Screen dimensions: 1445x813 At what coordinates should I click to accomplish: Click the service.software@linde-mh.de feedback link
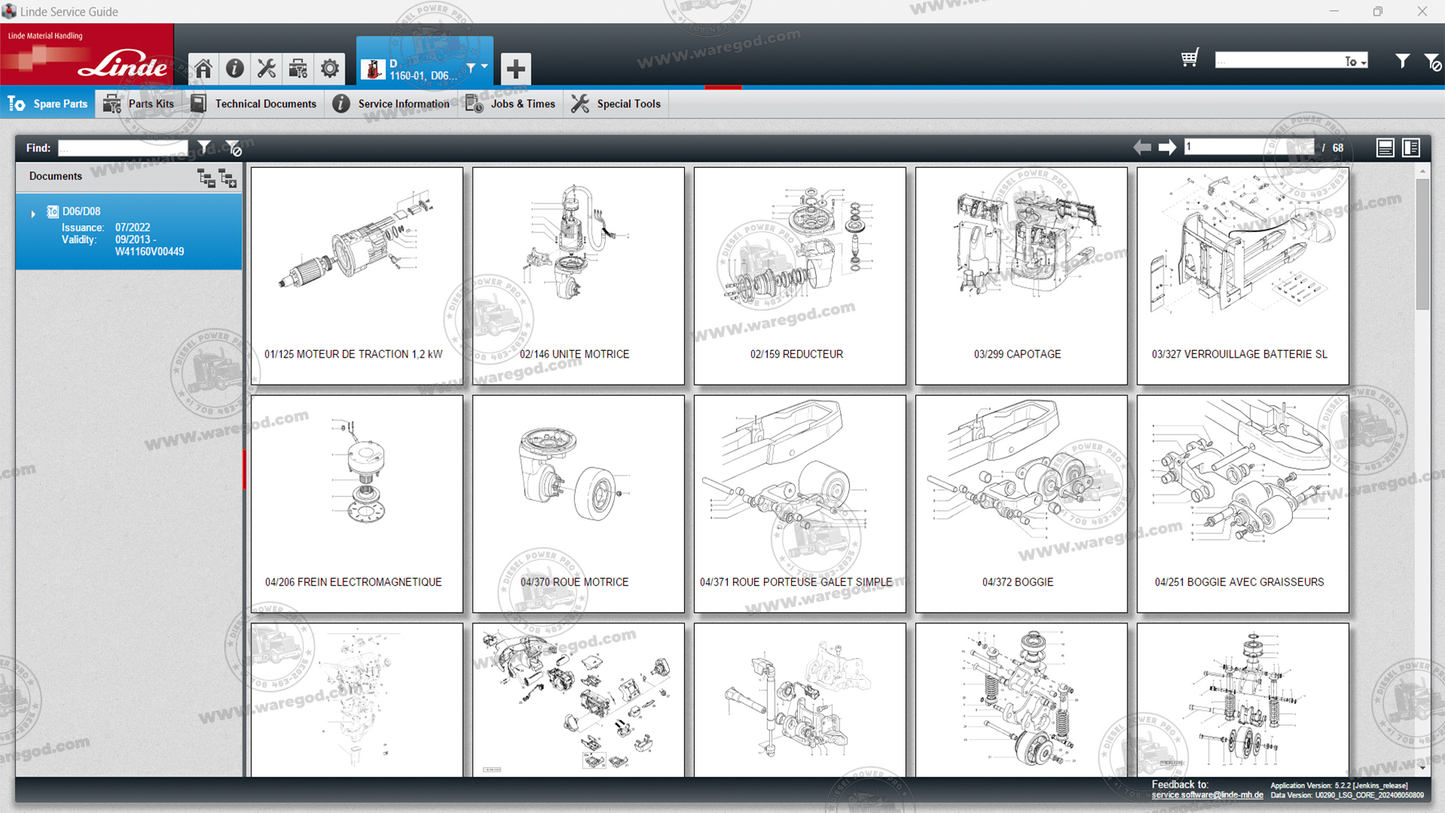coord(1207,795)
